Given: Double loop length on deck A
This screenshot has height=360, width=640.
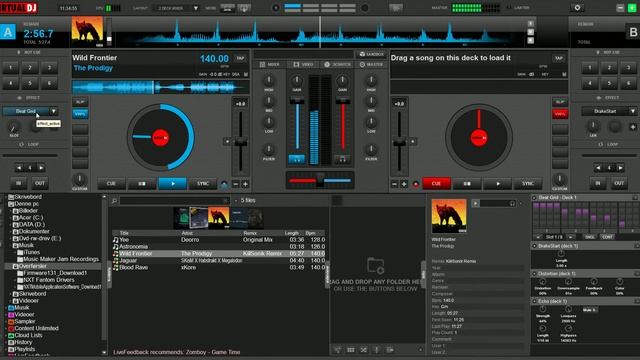Looking at the screenshot, I should 41,168.
